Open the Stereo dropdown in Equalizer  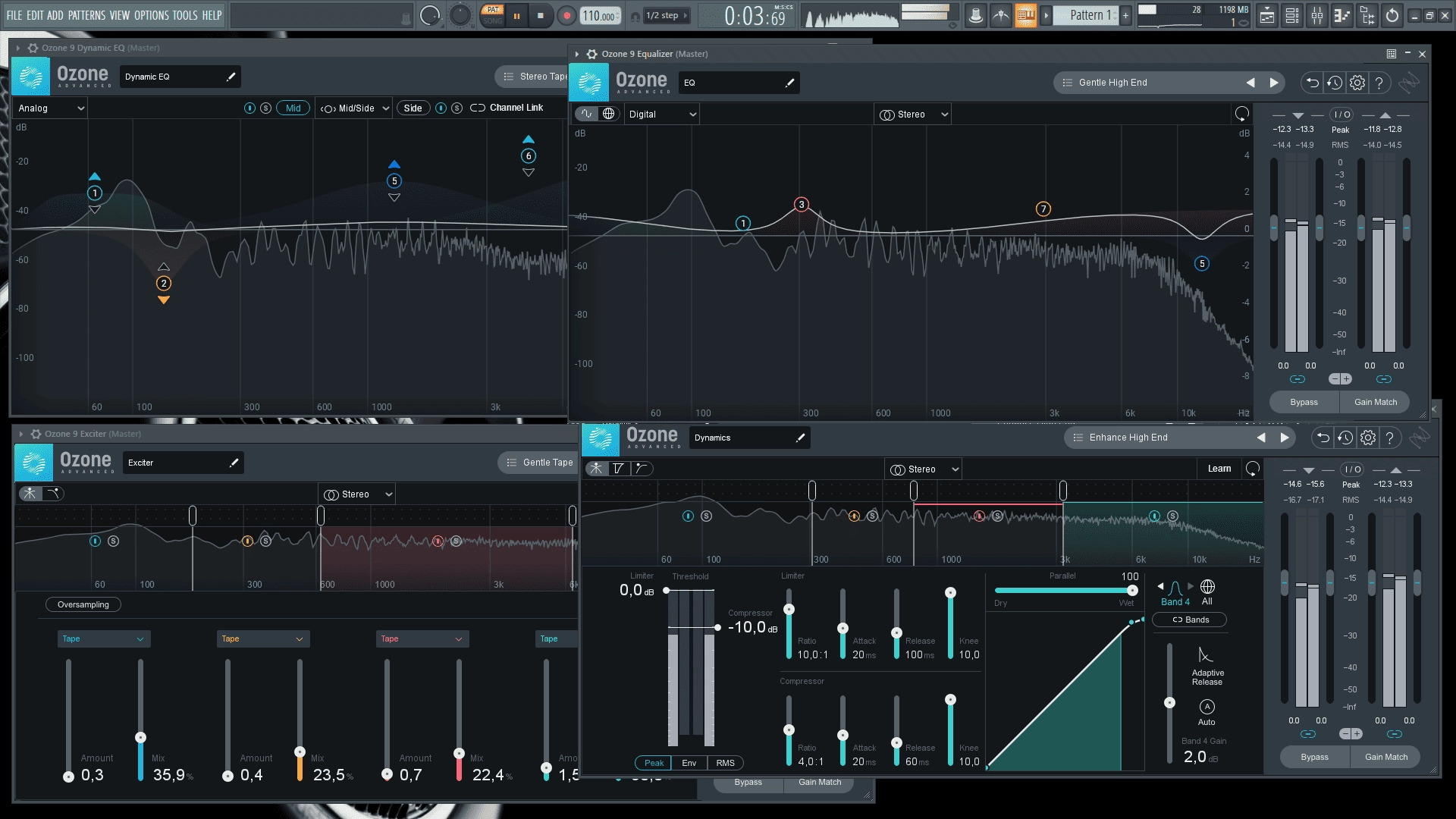(x=913, y=115)
